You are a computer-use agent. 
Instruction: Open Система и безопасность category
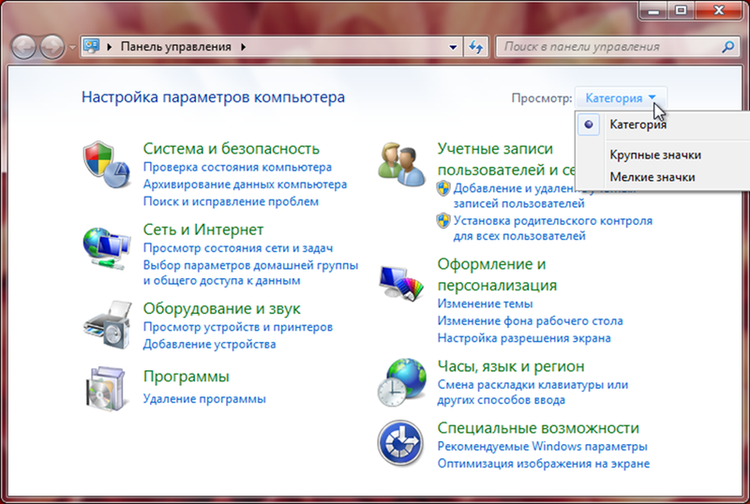[231, 149]
